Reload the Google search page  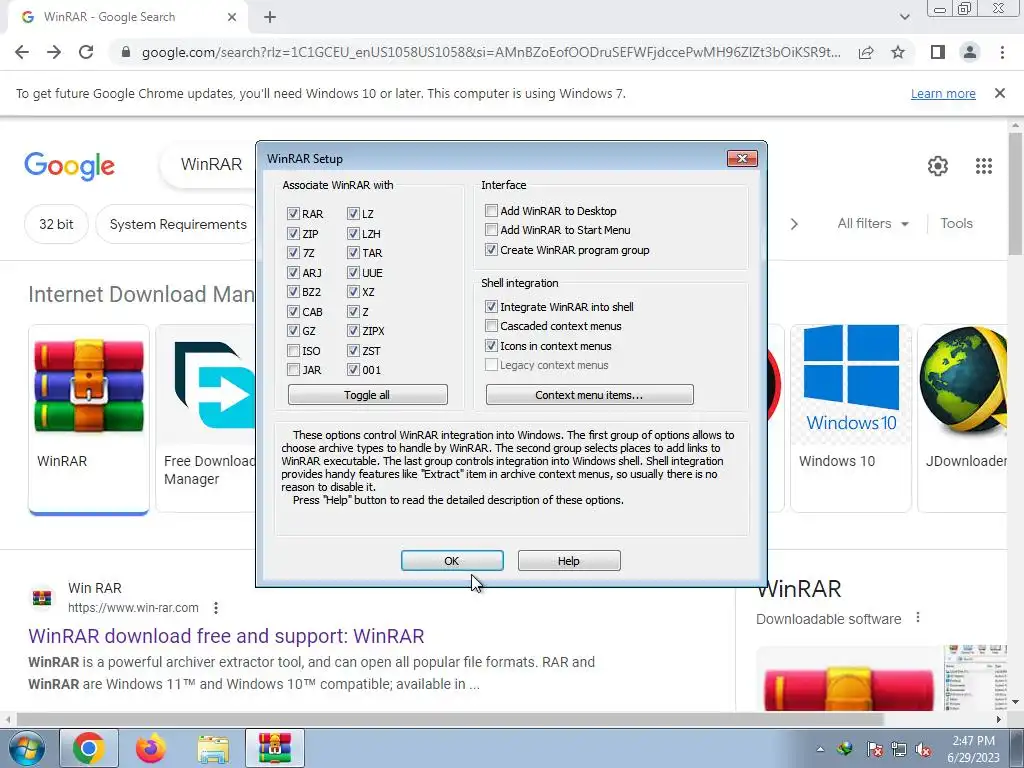point(86,52)
